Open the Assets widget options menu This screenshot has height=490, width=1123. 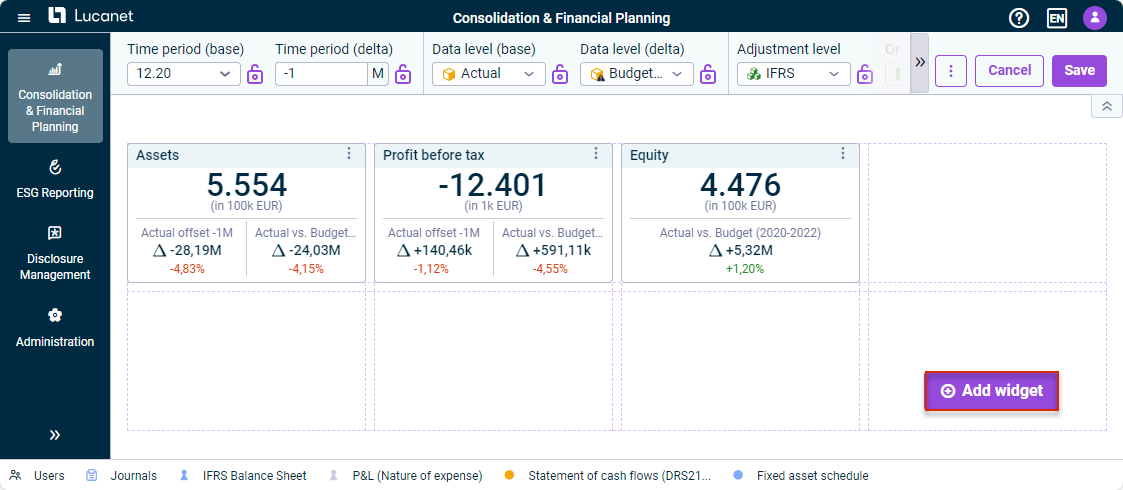tap(349, 153)
